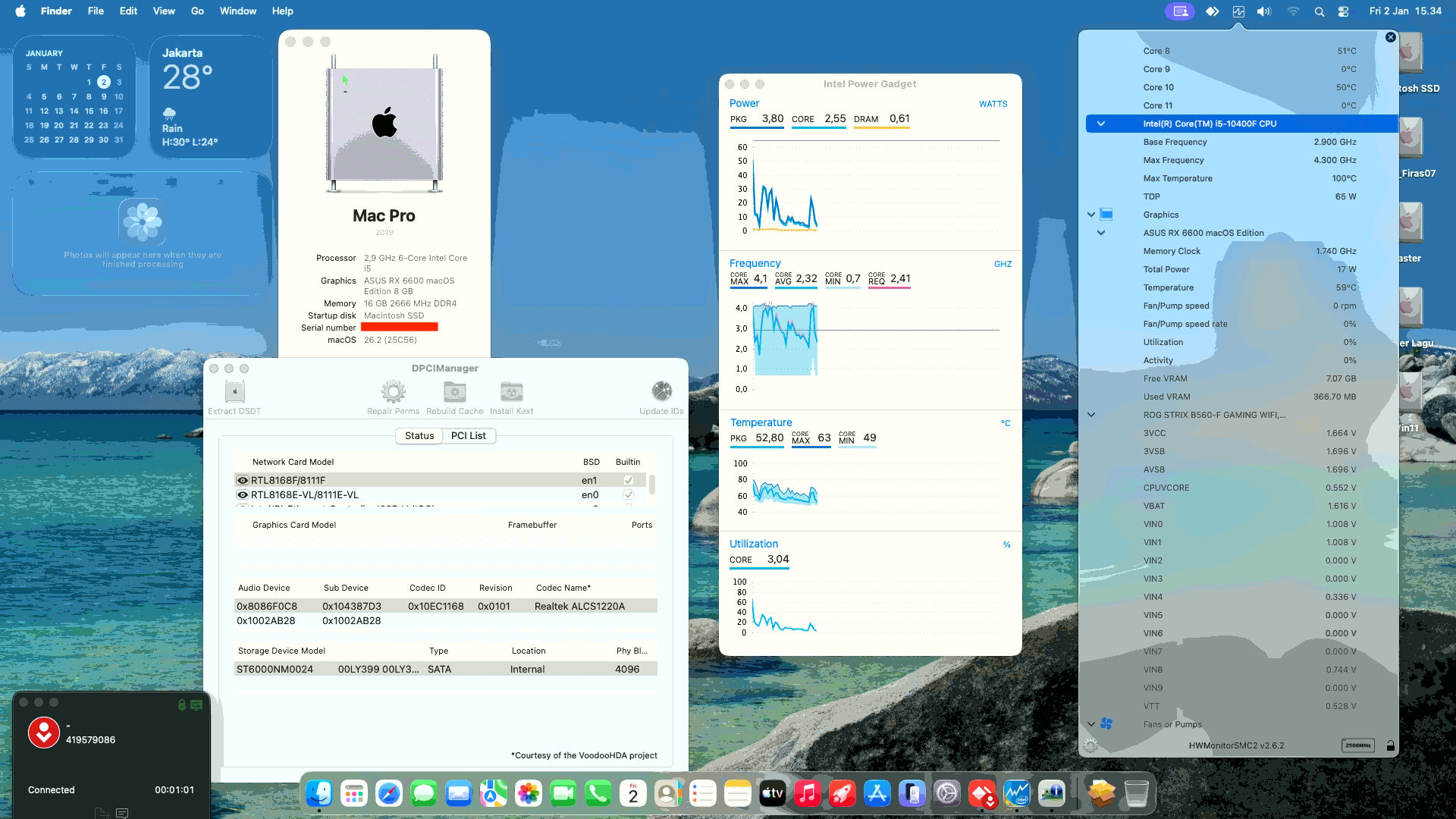Open the Go menu in the menu bar
This screenshot has width=1456, height=819.
tap(196, 11)
